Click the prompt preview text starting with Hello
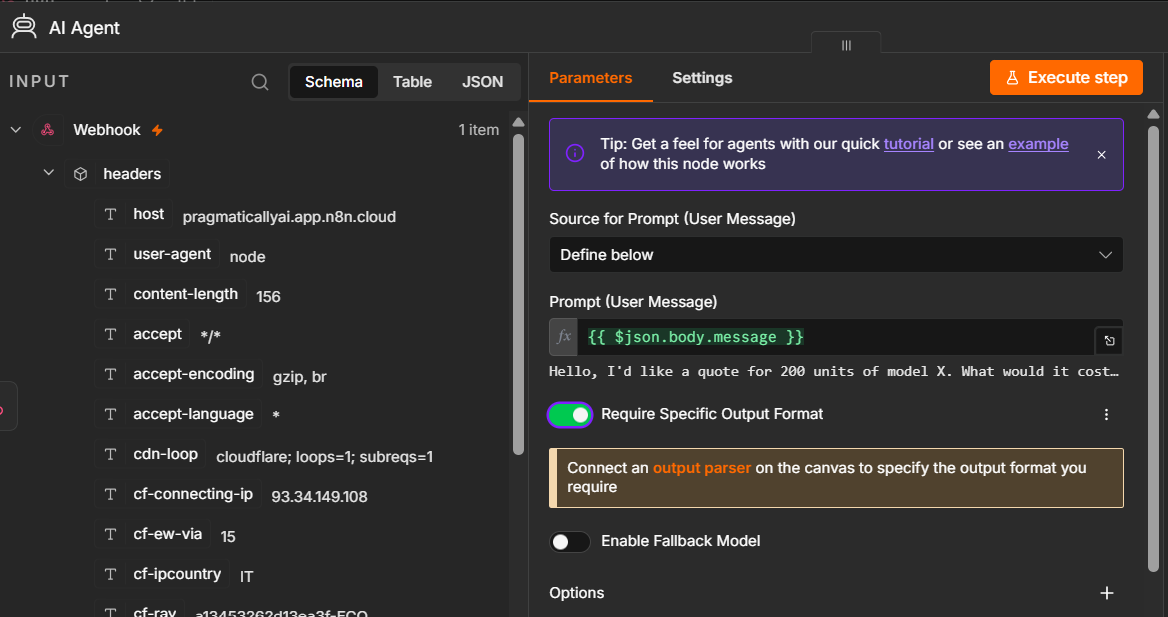Image resolution: width=1168 pixels, height=617 pixels. pyautogui.click(x=834, y=371)
